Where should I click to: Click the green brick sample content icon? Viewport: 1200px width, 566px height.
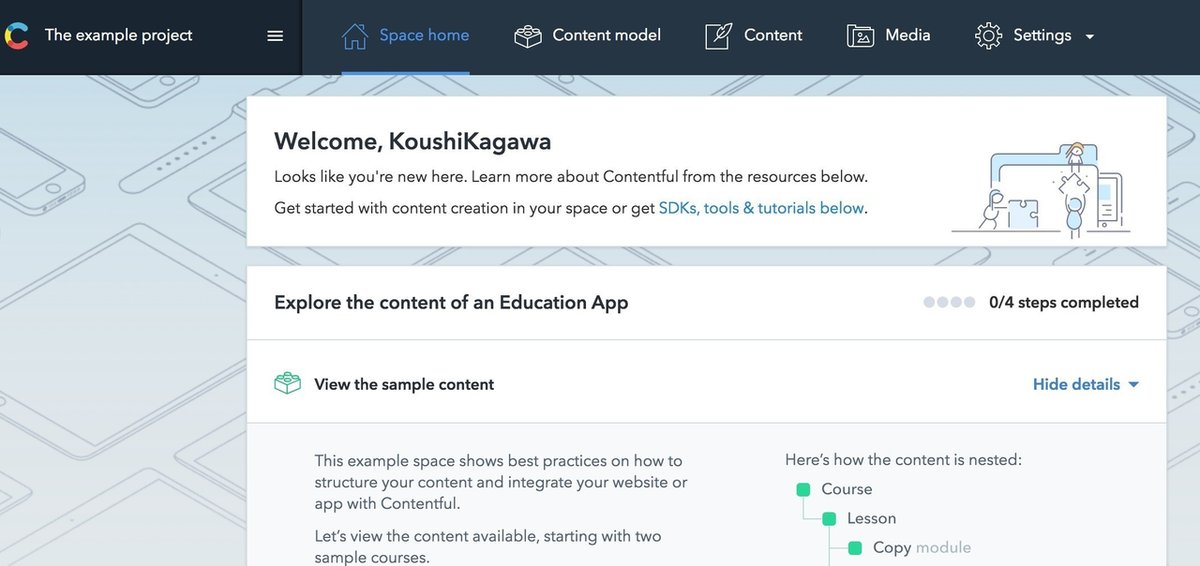tap(288, 384)
